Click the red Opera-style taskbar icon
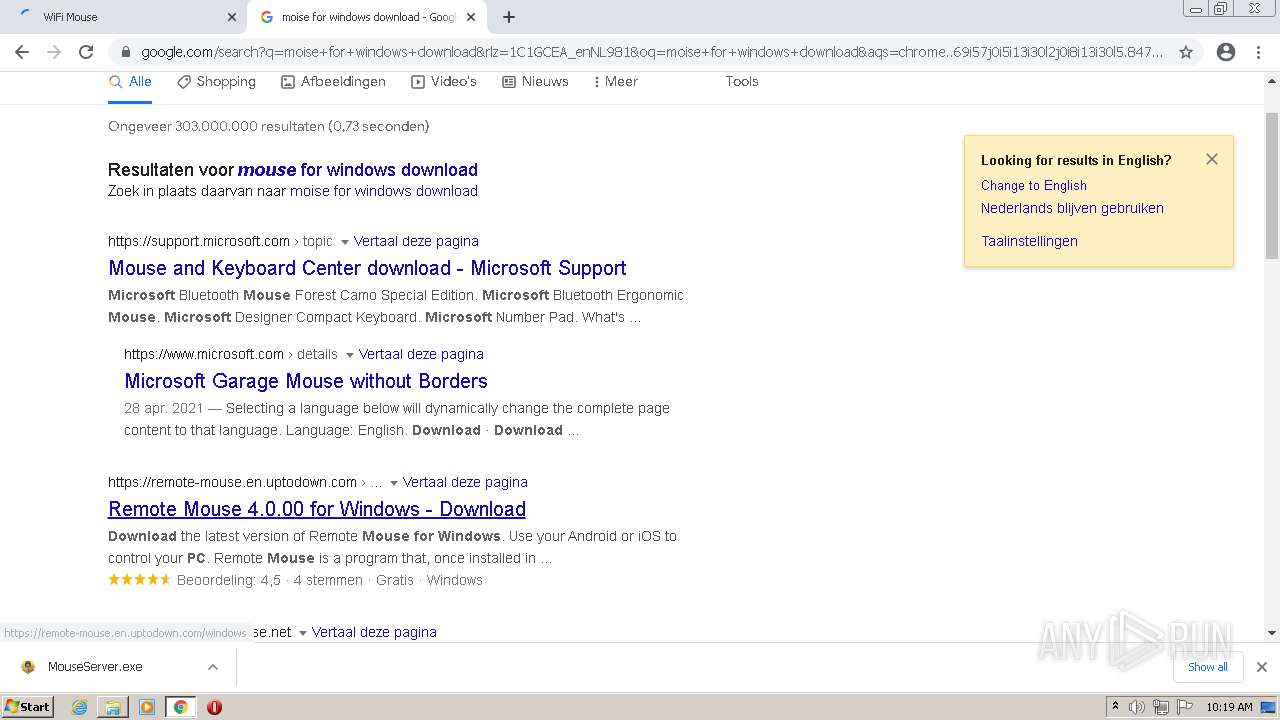The image size is (1280, 720). (214, 707)
